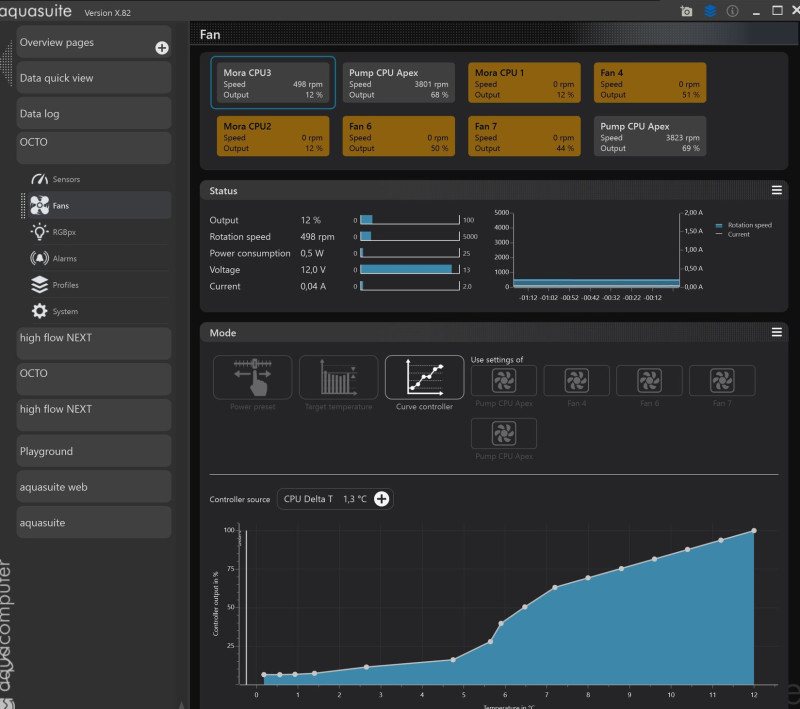Open Overview pages in the sidebar
This screenshot has height=709, width=800.
pos(94,42)
